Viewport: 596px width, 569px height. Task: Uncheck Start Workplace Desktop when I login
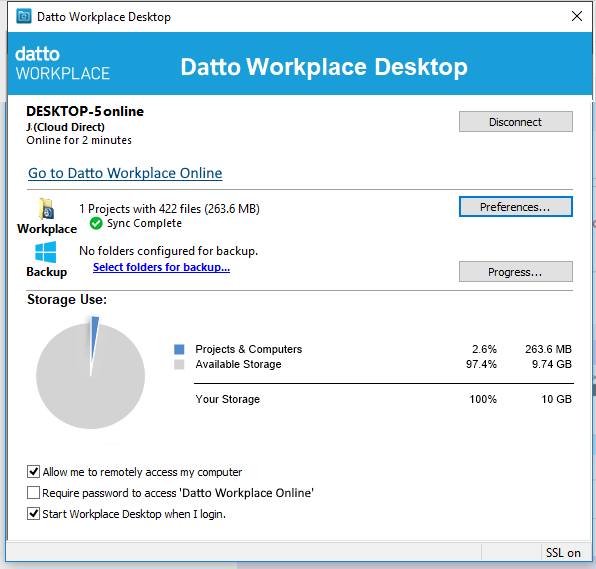(33, 514)
